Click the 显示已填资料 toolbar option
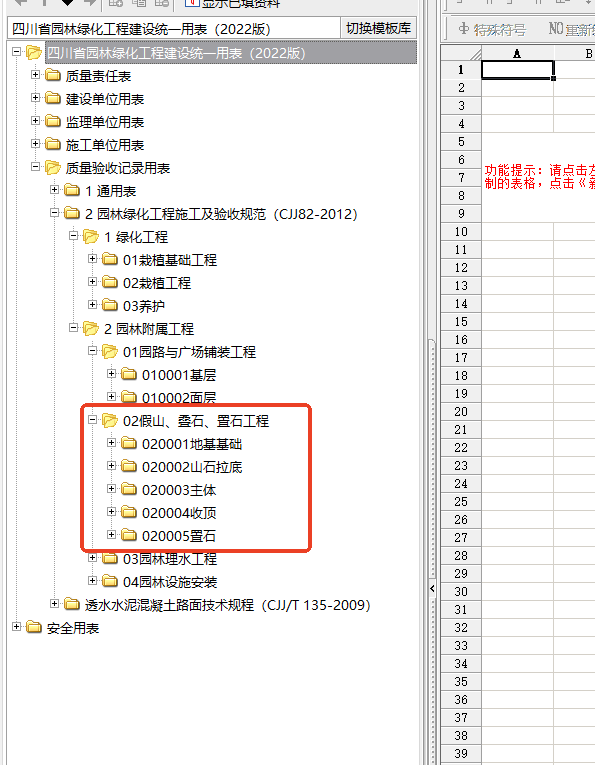595x765 pixels. coord(232,4)
